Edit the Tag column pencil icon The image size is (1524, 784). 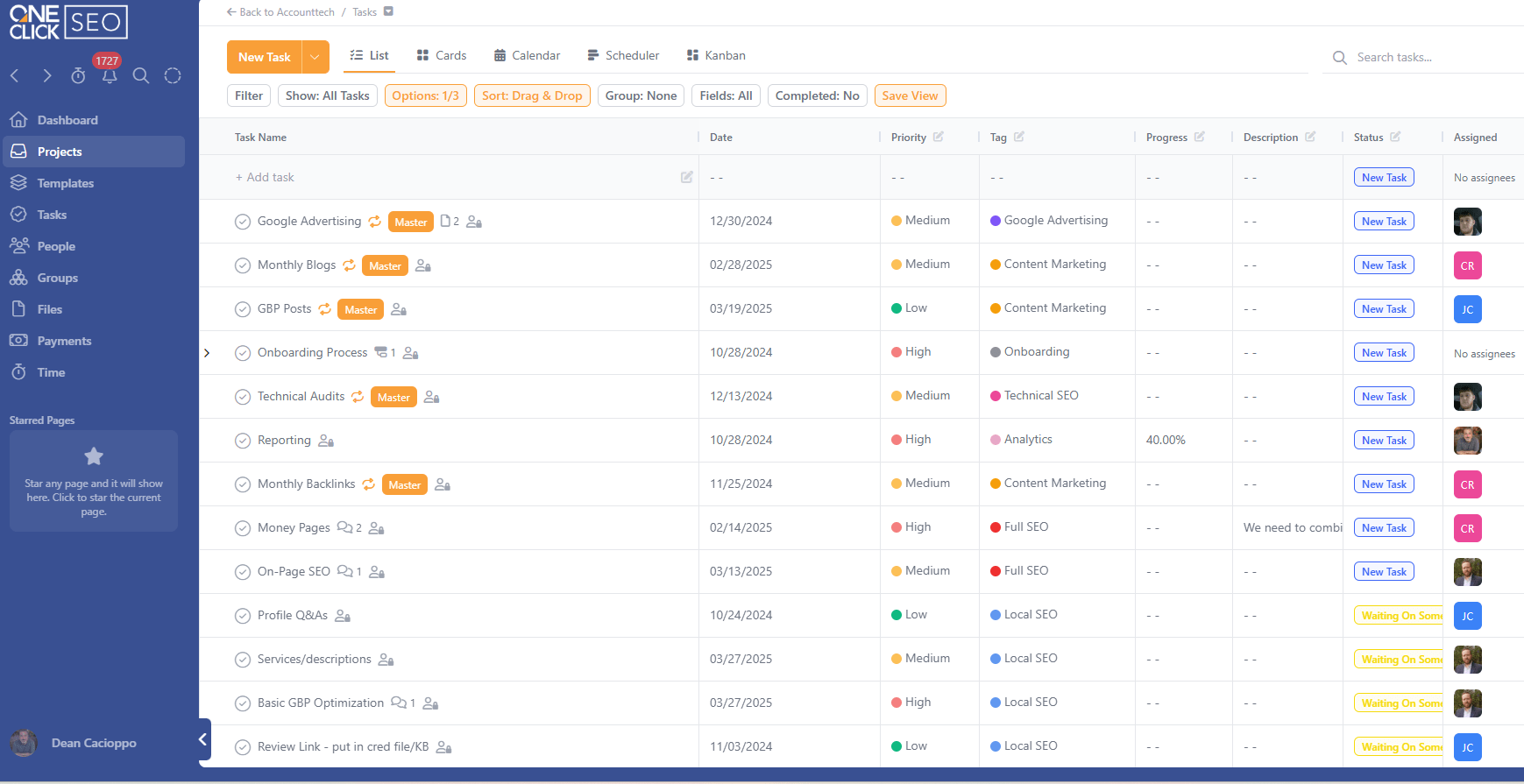(x=1019, y=137)
